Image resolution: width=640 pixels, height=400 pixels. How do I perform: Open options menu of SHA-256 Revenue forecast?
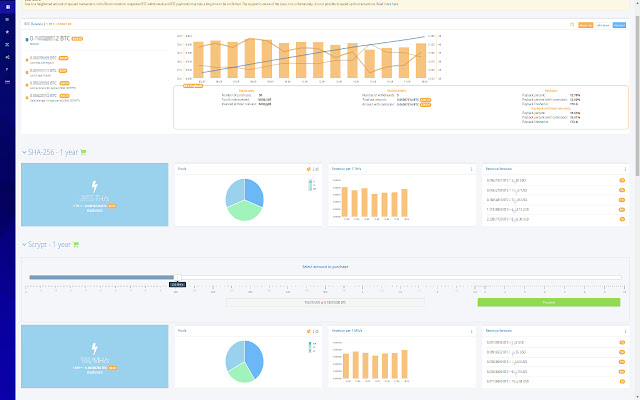click(625, 169)
